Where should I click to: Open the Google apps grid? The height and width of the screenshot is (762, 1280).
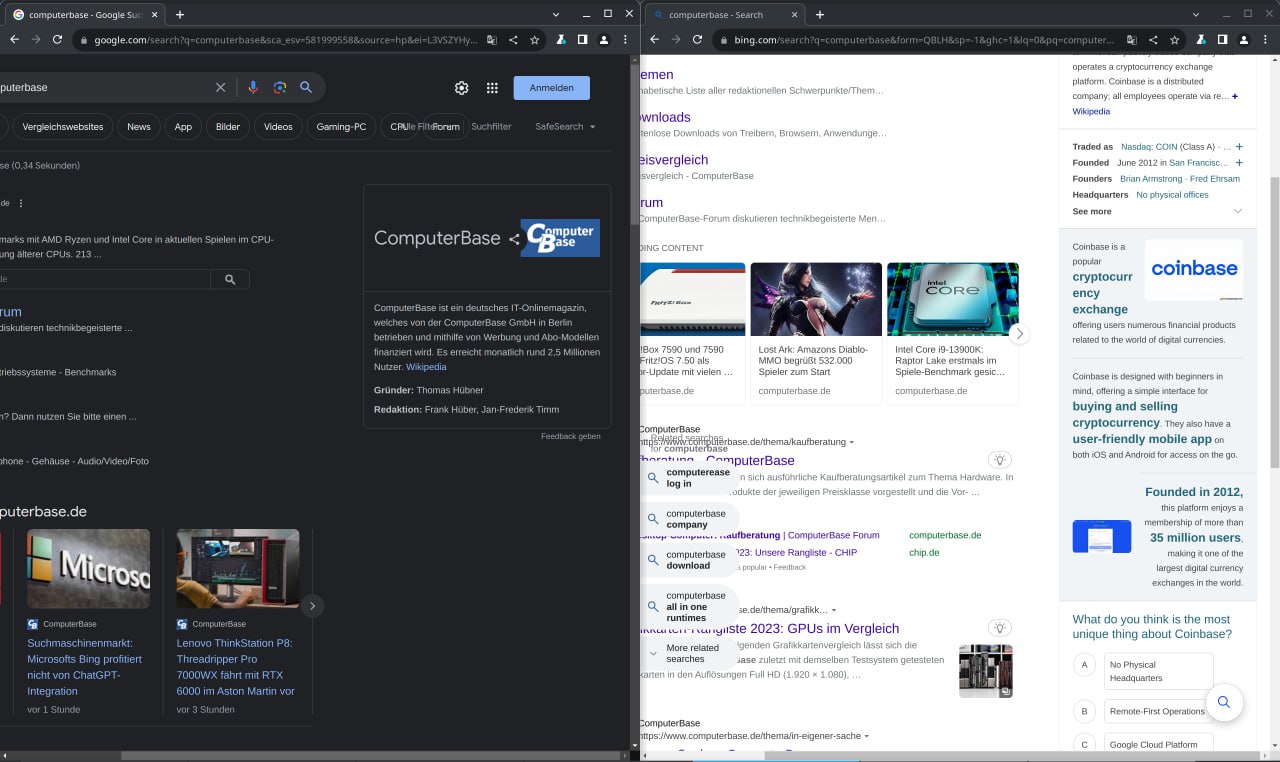492,88
